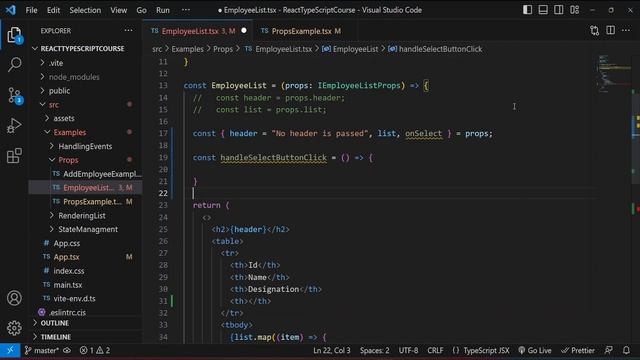Screen dimensions: 640x360
Task: Click Ln 22, Col 3 position indicator
Action: point(331,351)
